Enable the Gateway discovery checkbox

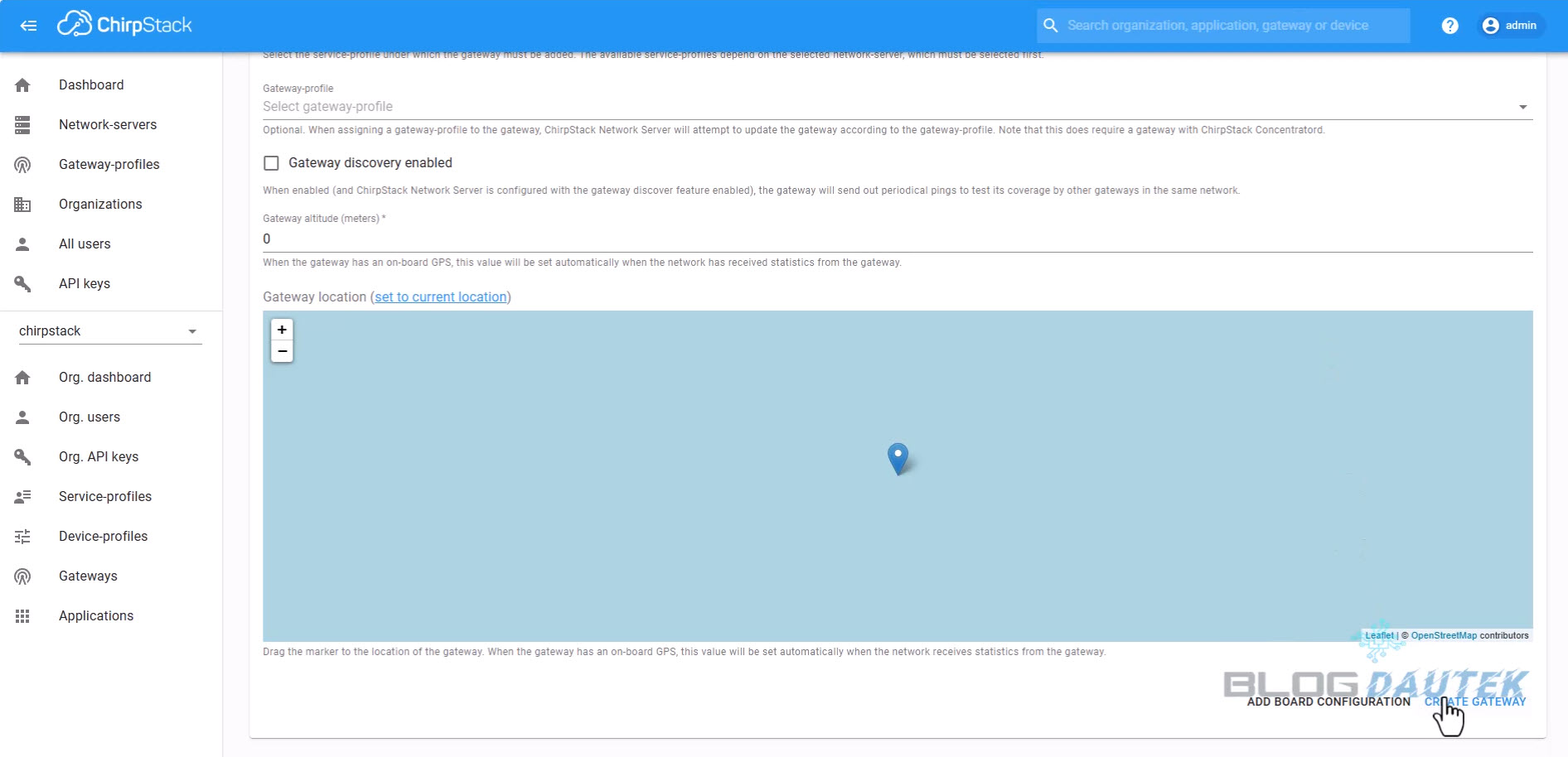click(271, 163)
